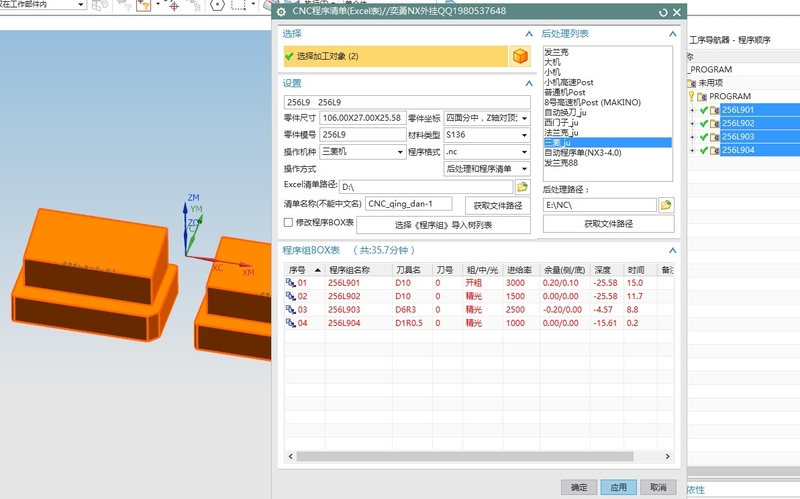Click the table horizontal scrollbar left arrow

(x=291, y=457)
